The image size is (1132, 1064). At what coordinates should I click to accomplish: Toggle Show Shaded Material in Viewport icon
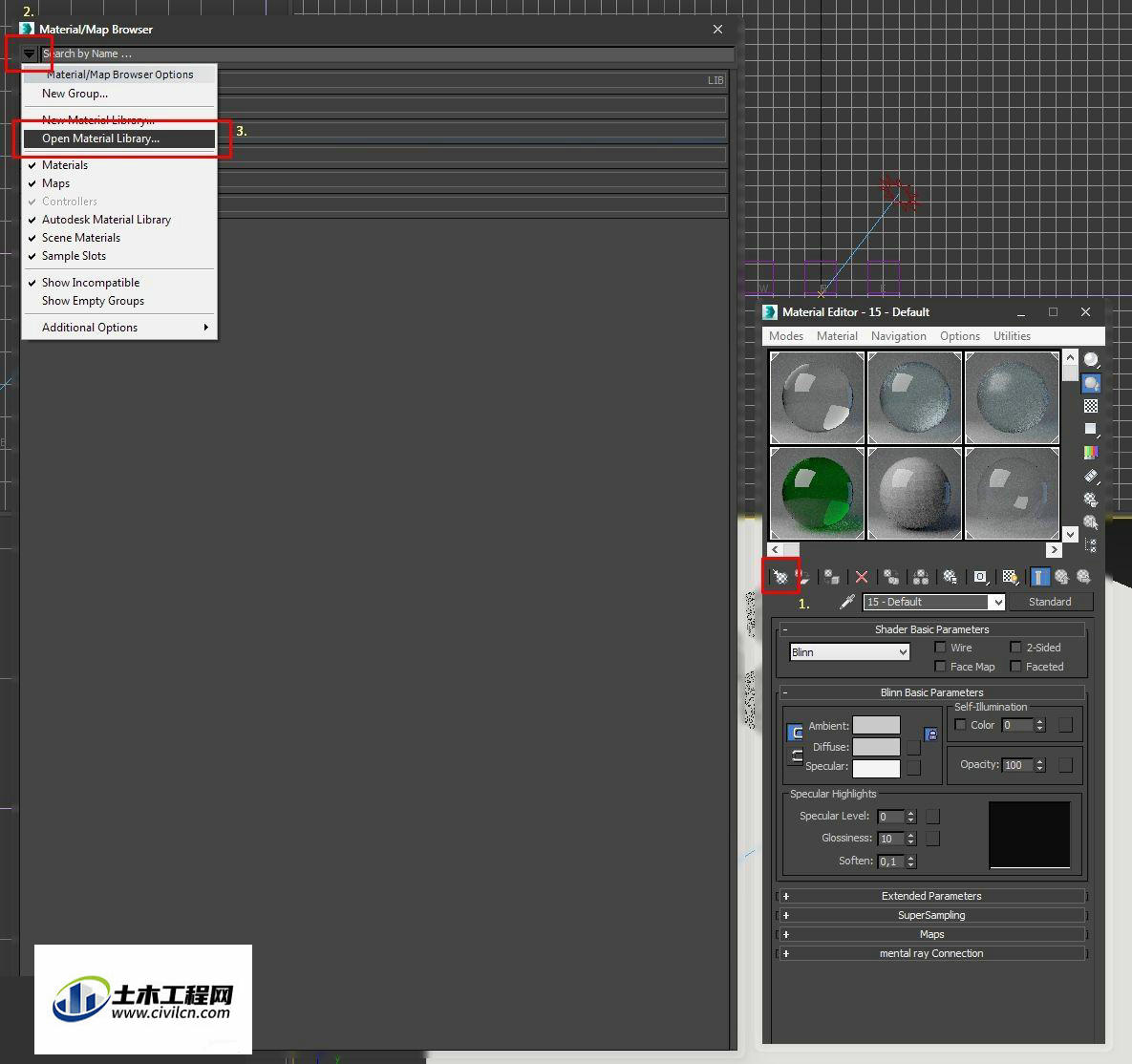[x=1010, y=577]
